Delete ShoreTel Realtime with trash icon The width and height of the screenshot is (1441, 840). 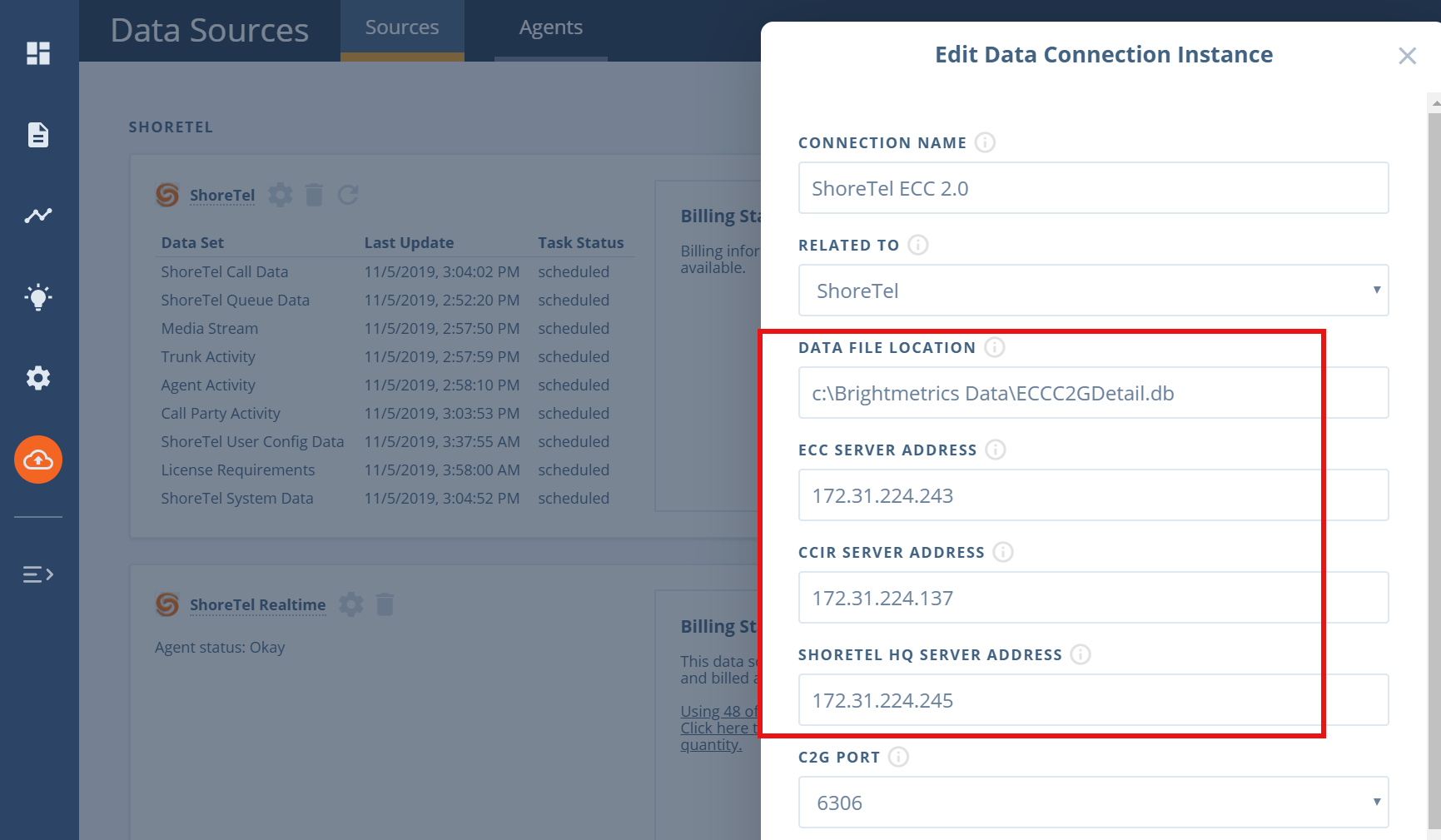[385, 604]
